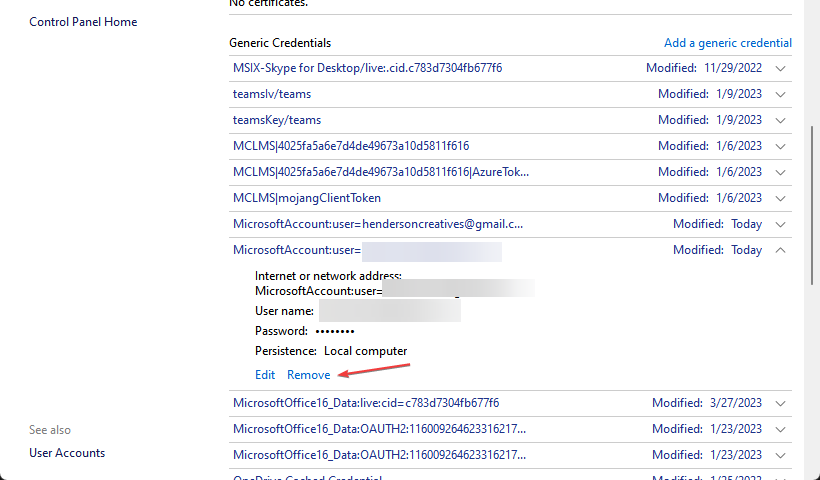
Task: Expand MCLMS|mojangClientToken chevron
Action: 780,199
